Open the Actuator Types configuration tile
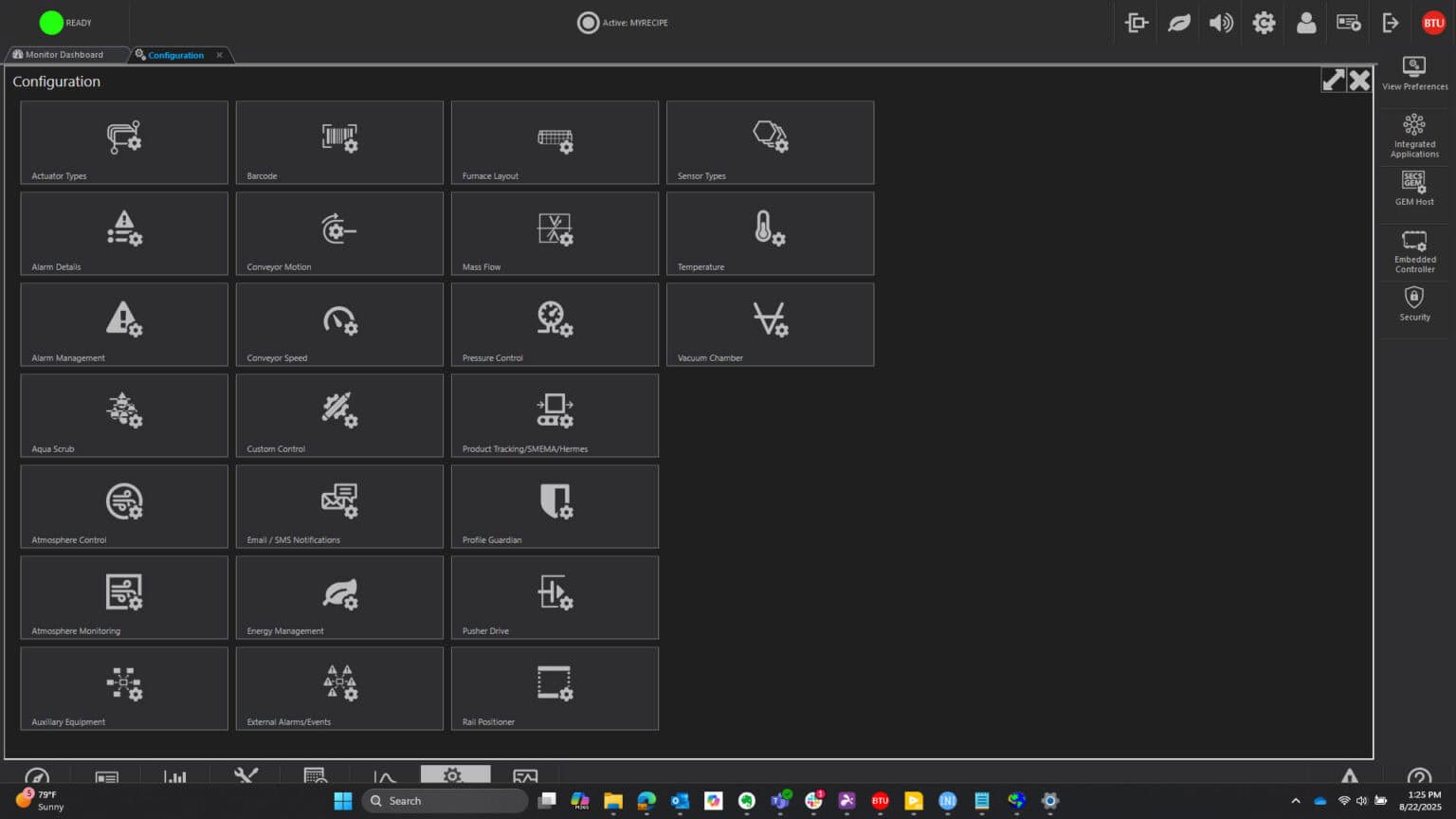This screenshot has width=1456, height=819. pyautogui.click(x=124, y=142)
